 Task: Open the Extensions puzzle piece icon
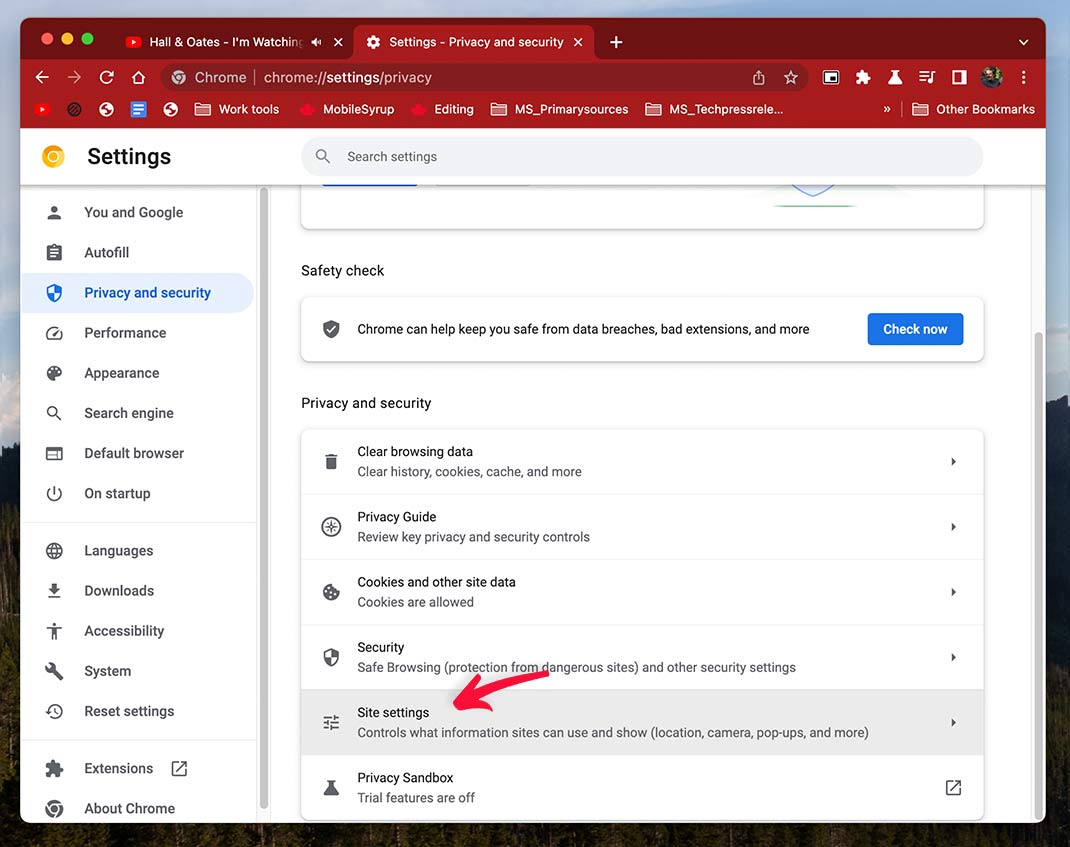[863, 77]
